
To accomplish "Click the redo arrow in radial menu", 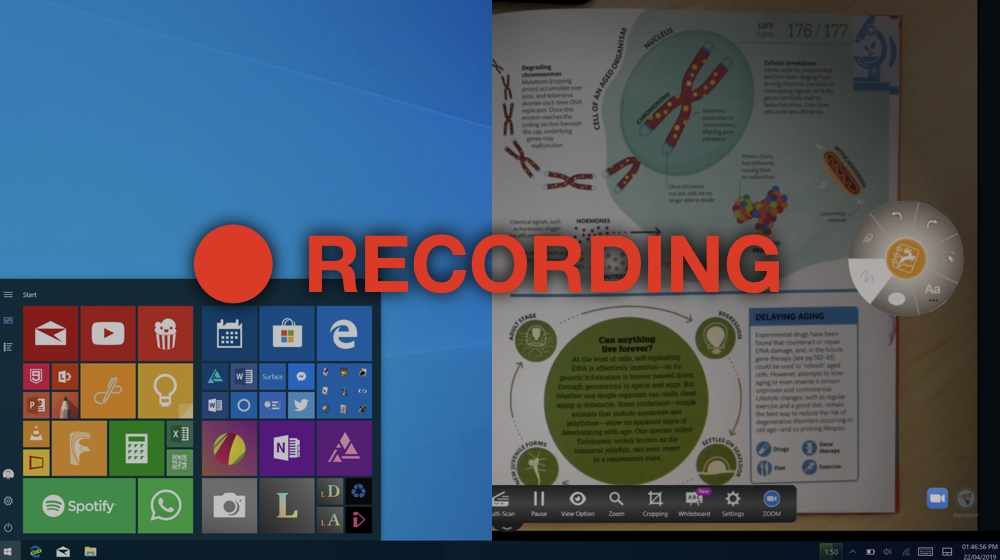I will 931,225.
